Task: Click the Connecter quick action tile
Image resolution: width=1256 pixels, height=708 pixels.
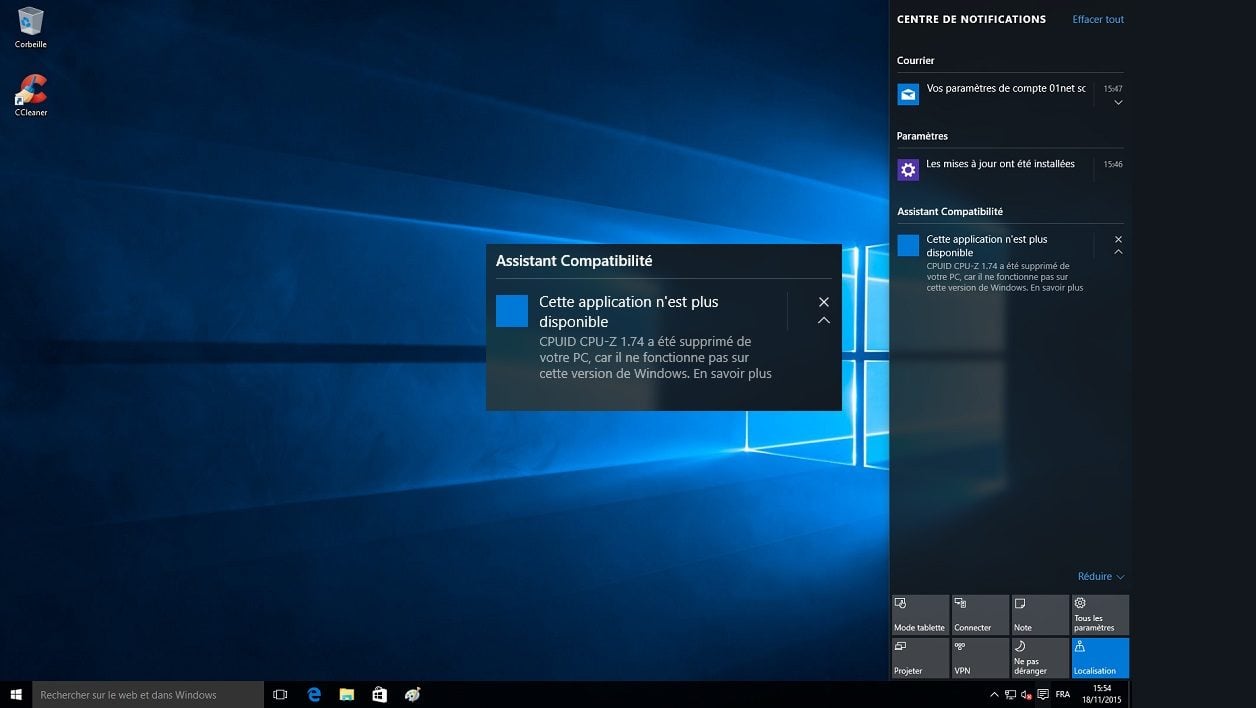Action: point(979,615)
